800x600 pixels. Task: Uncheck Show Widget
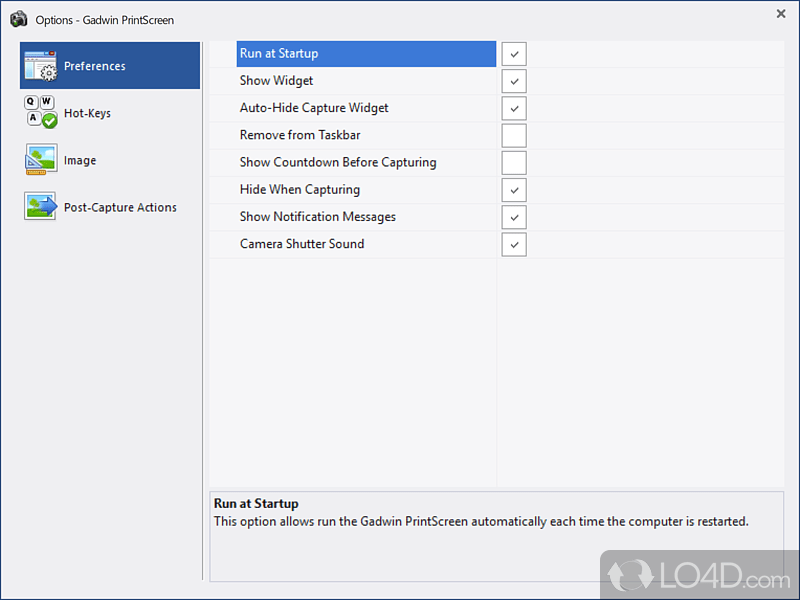coord(513,81)
